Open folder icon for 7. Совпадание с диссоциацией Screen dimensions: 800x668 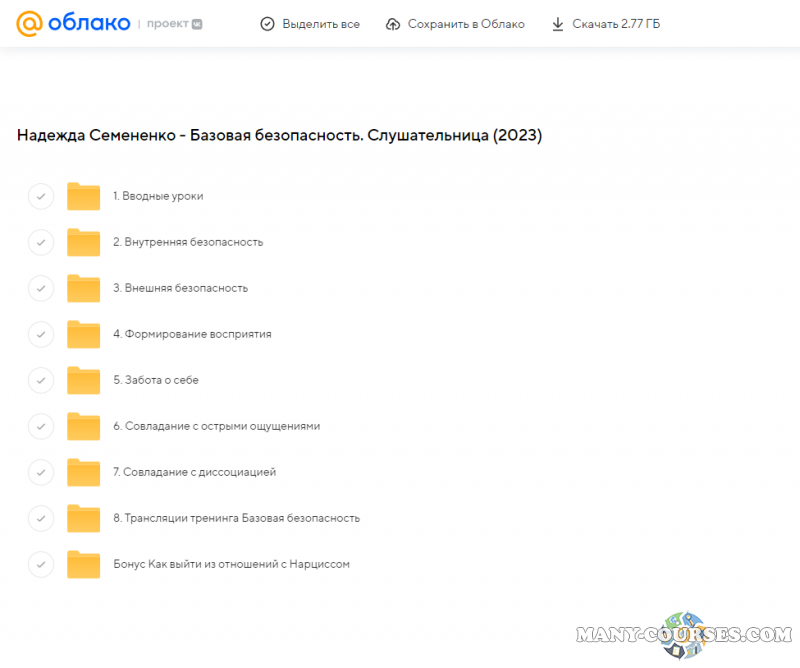pyautogui.click(x=84, y=472)
